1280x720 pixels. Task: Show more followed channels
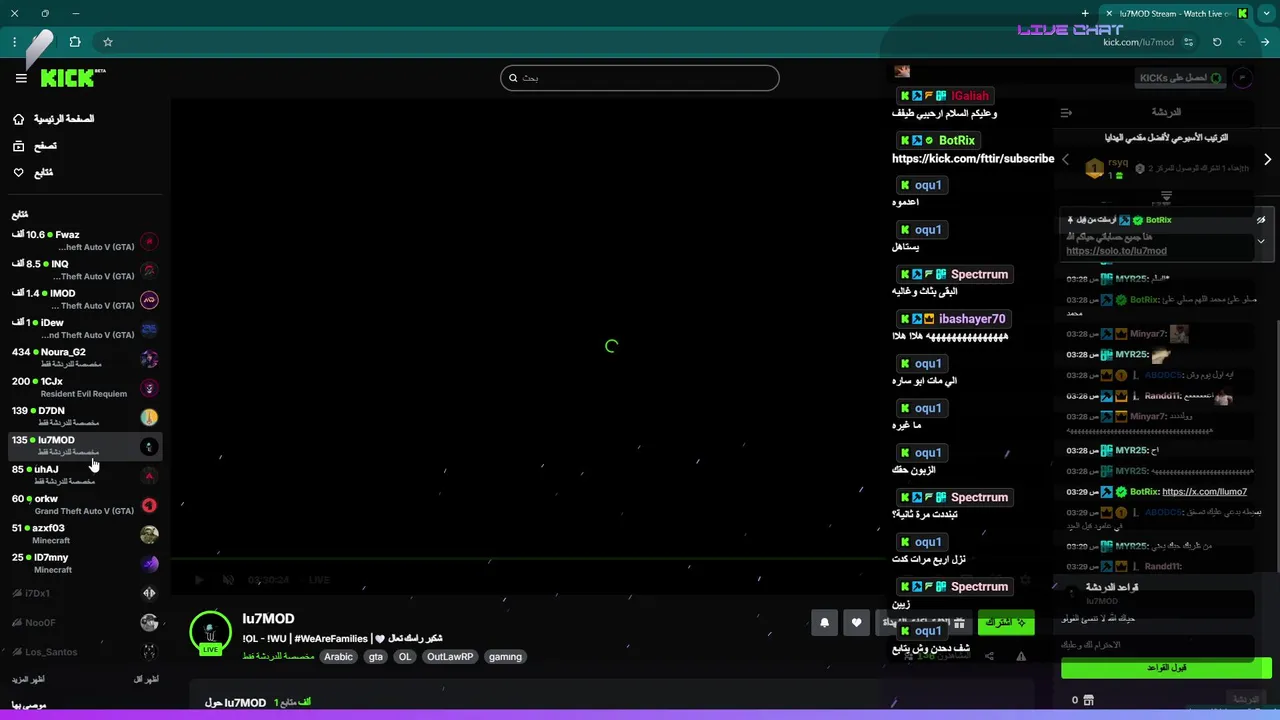coord(29,680)
